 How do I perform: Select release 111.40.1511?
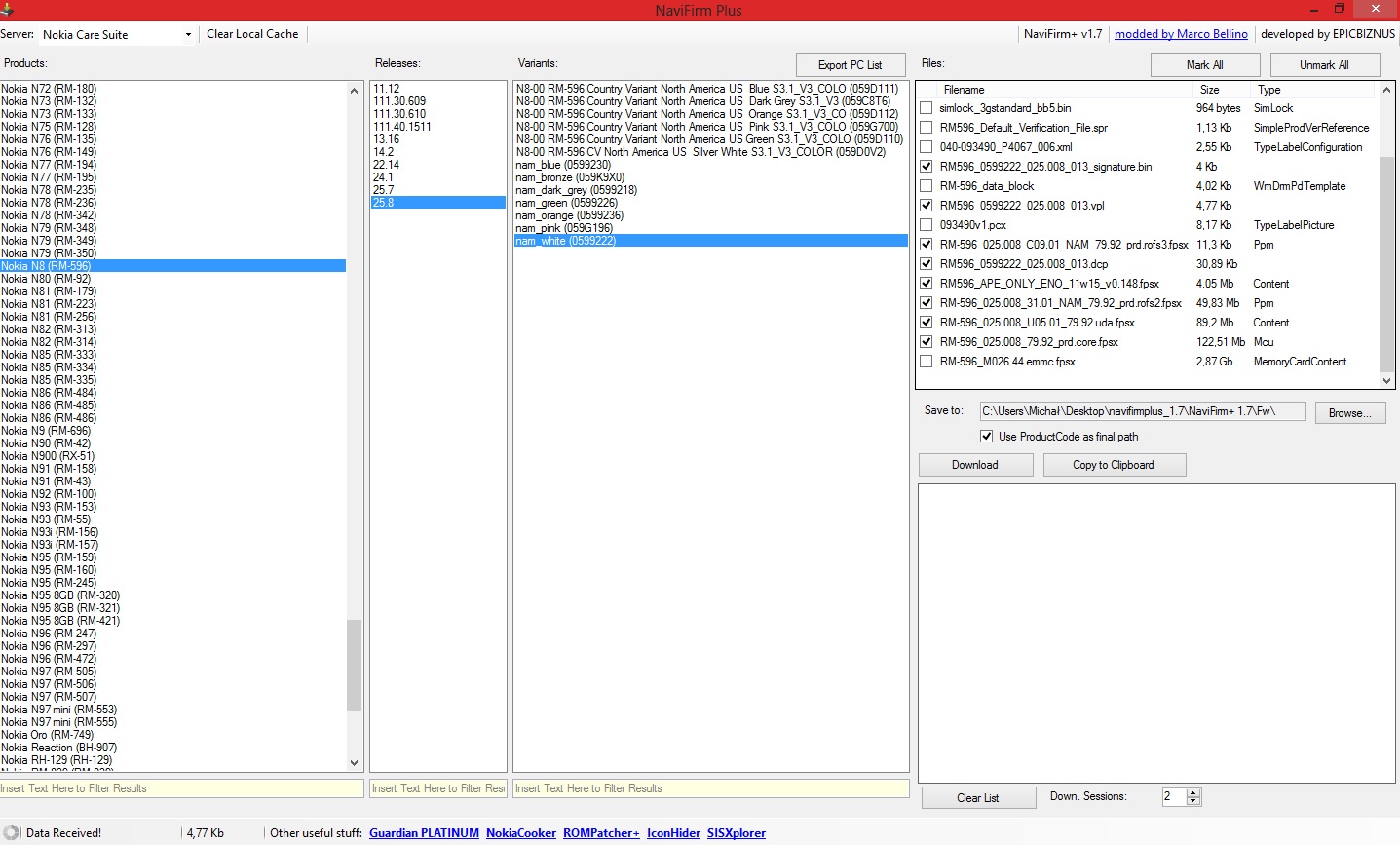point(438,127)
